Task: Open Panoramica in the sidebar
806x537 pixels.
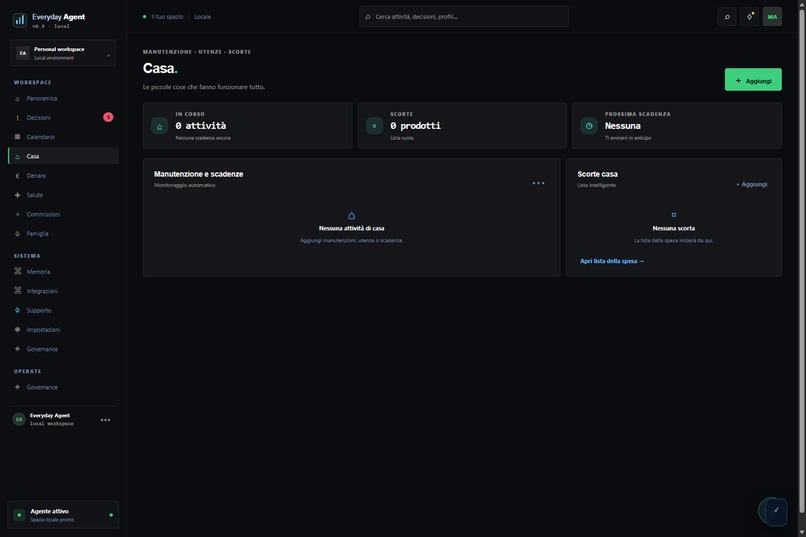Action: pos(63,98)
